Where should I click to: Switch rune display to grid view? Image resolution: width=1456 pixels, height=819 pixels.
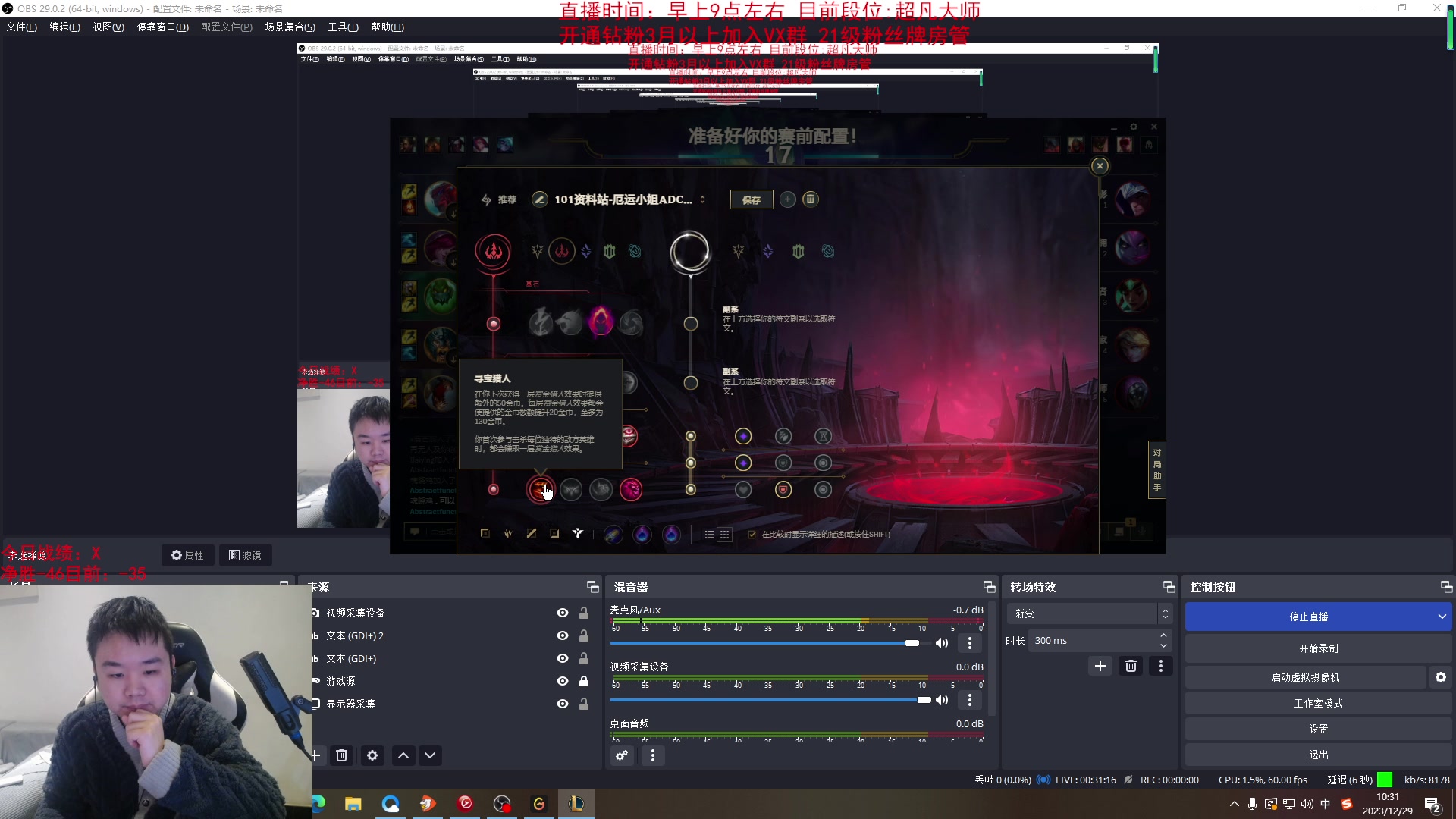point(724,535)
